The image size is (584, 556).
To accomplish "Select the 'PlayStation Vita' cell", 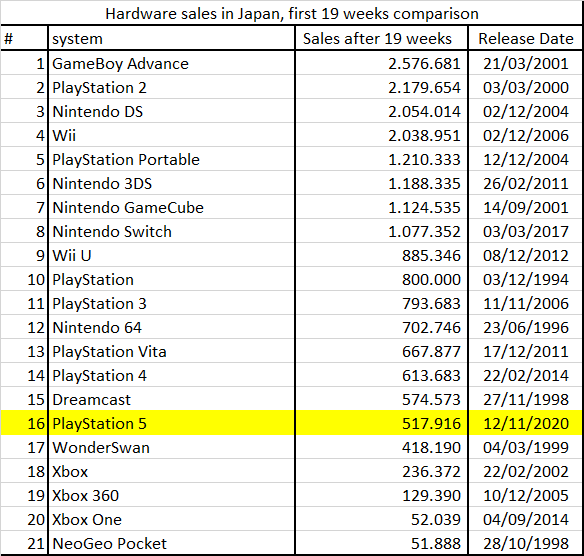I will pyautogui.click(x=109, y=352).
